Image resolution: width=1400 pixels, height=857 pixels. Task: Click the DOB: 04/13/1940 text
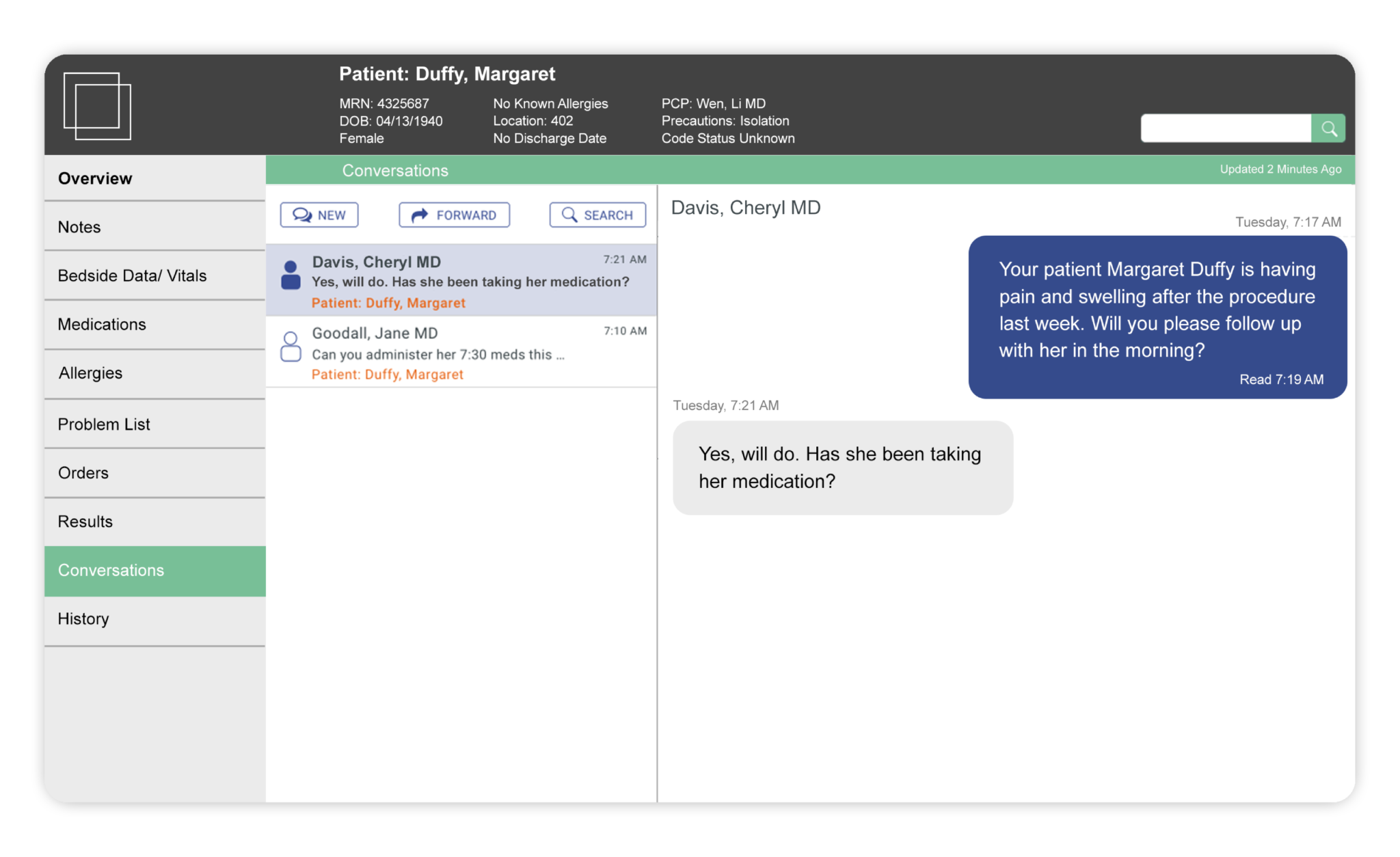(391, 121)
